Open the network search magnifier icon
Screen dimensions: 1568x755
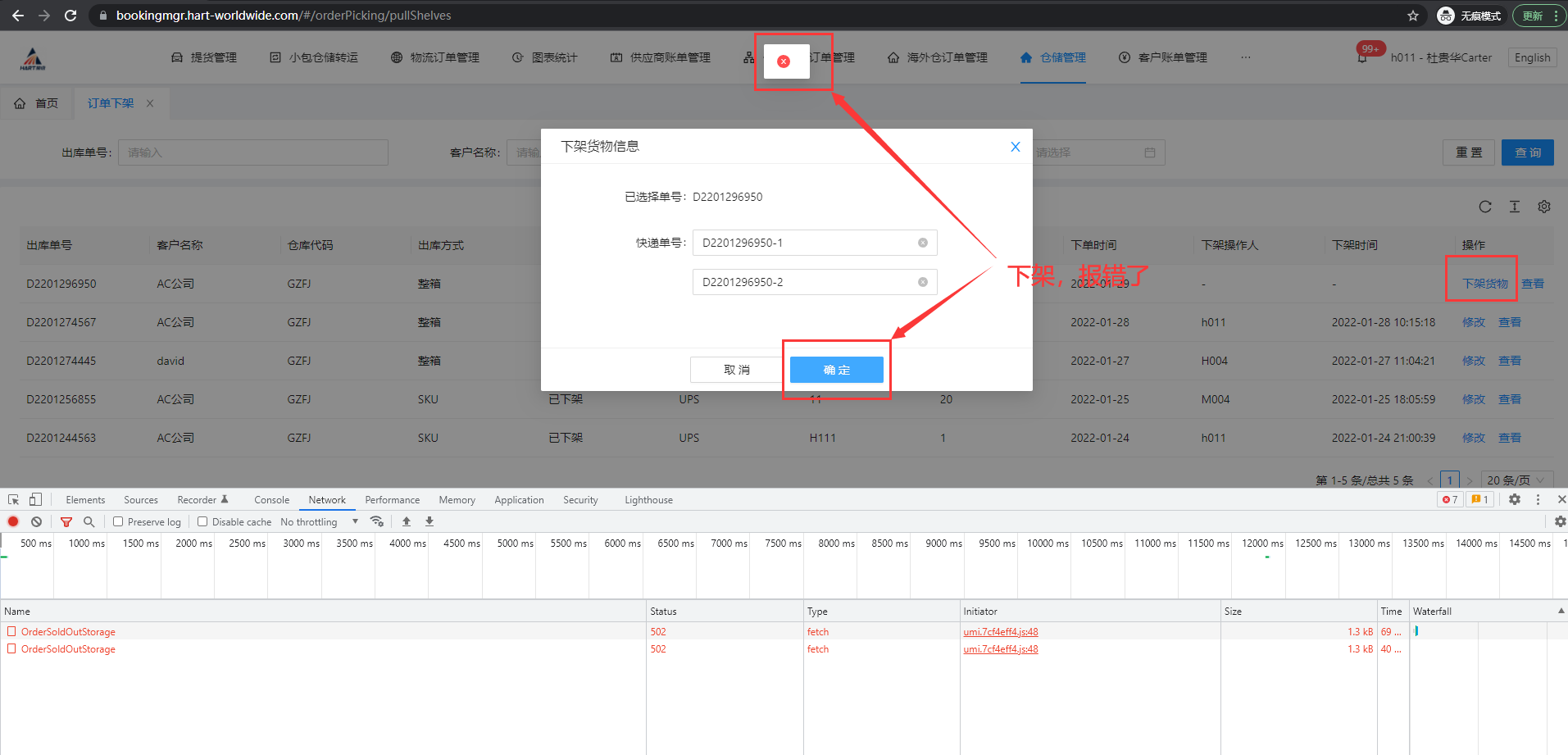coord(89,521)
